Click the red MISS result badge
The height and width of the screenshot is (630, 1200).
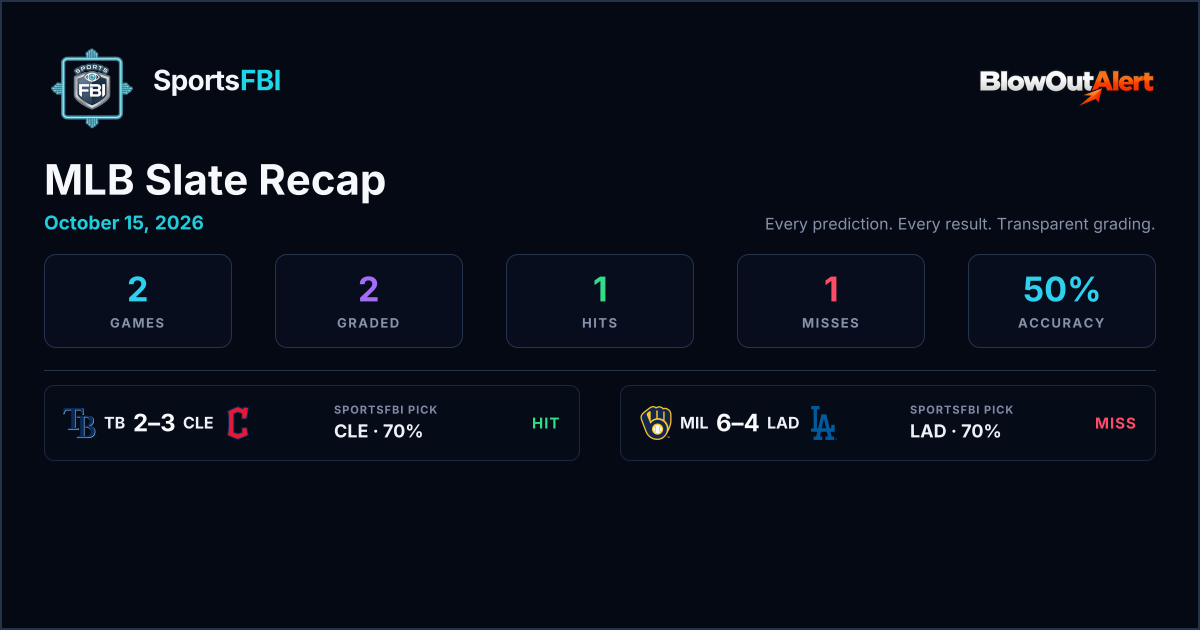point(1116,423)
